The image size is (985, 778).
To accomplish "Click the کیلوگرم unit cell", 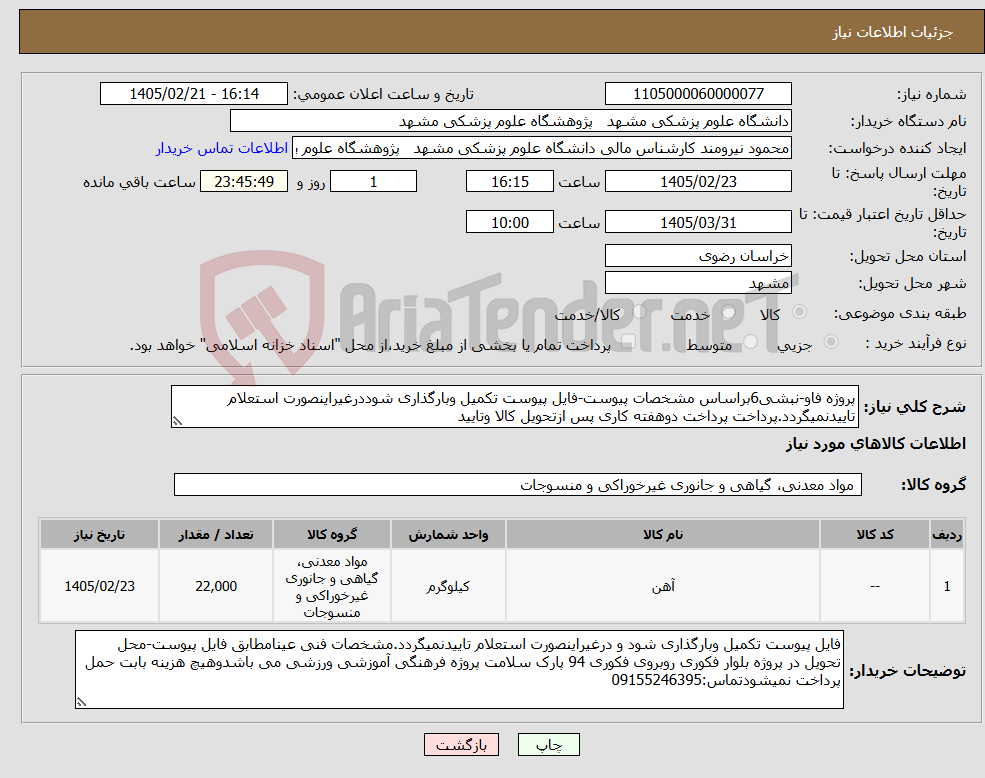I will (448, 586).
